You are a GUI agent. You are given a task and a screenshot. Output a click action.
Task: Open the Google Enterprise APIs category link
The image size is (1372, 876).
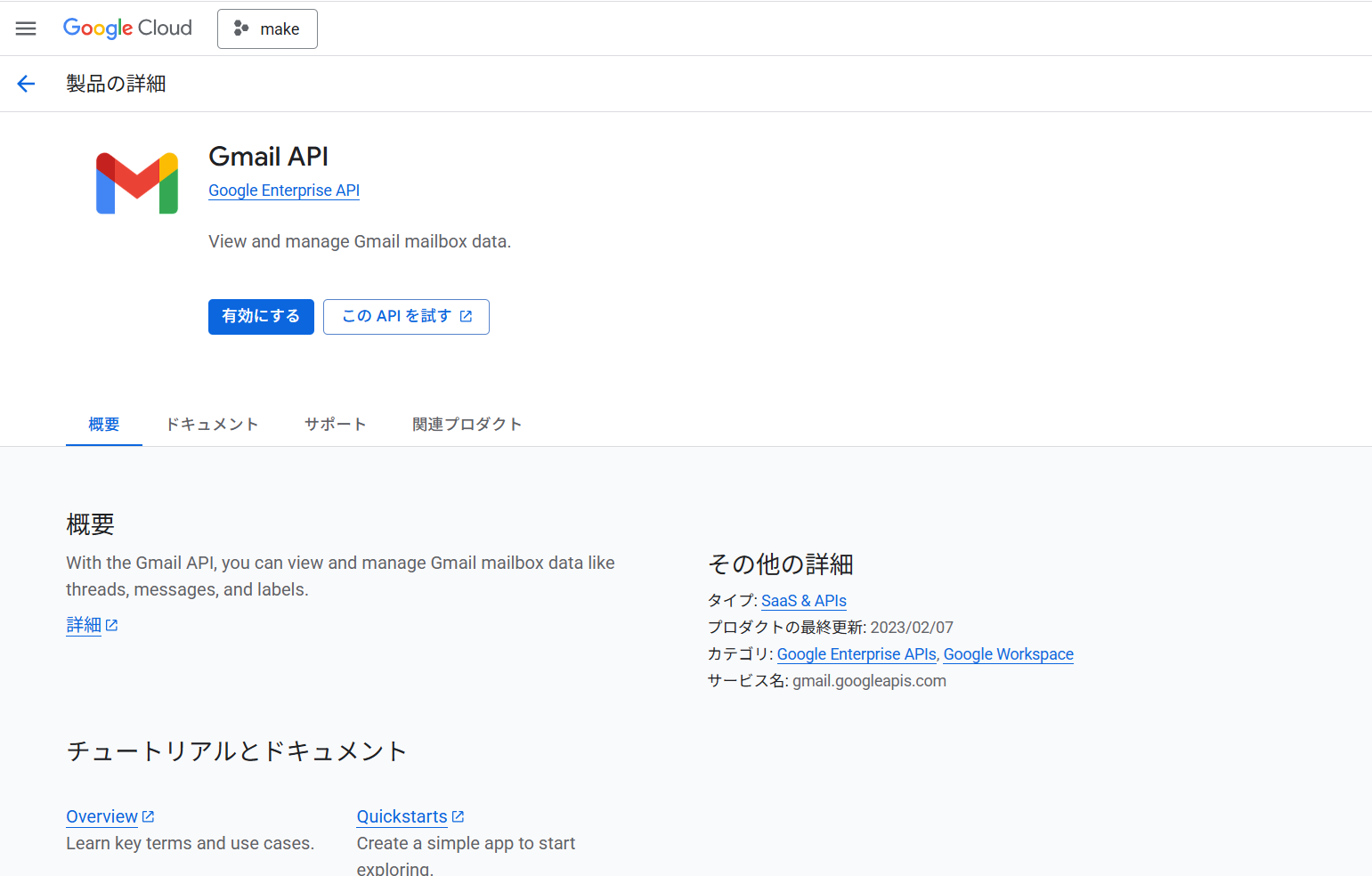[x=856, y=654]
